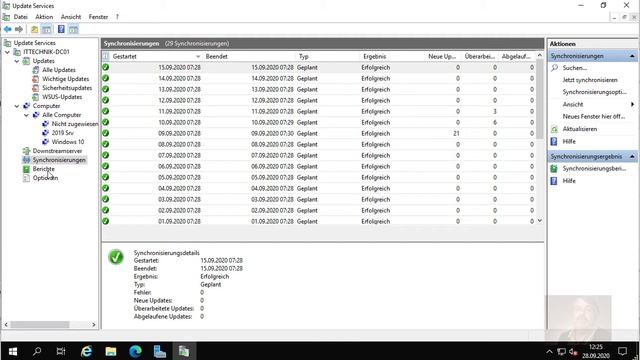The width and height of the screenshot is (640, 360).
Task: Click the tree pane scroll right arrow
Action: (93, 324)
